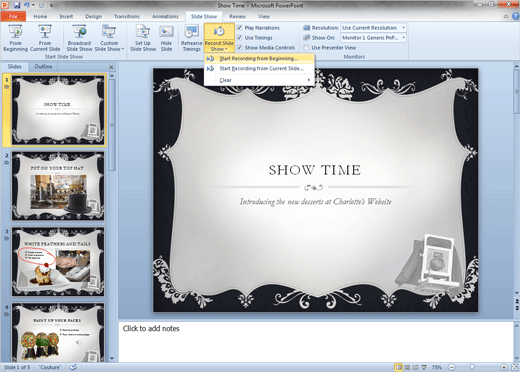Start slide show From Beginning
Image resolution: width=520 pixels, height=372 pixels.
[x=15, y=38]
